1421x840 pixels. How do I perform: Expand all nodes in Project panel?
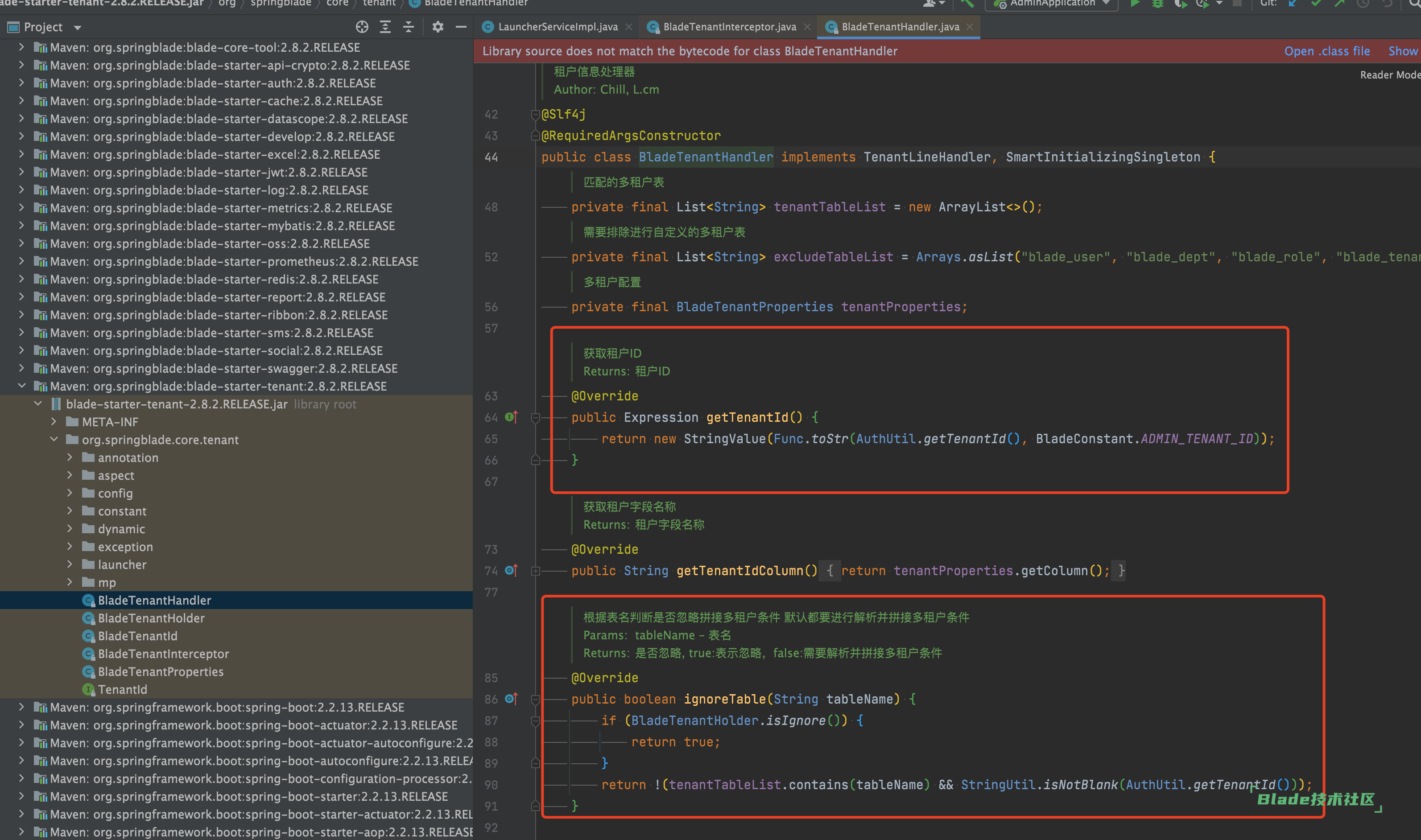click(x=385, y=27)
